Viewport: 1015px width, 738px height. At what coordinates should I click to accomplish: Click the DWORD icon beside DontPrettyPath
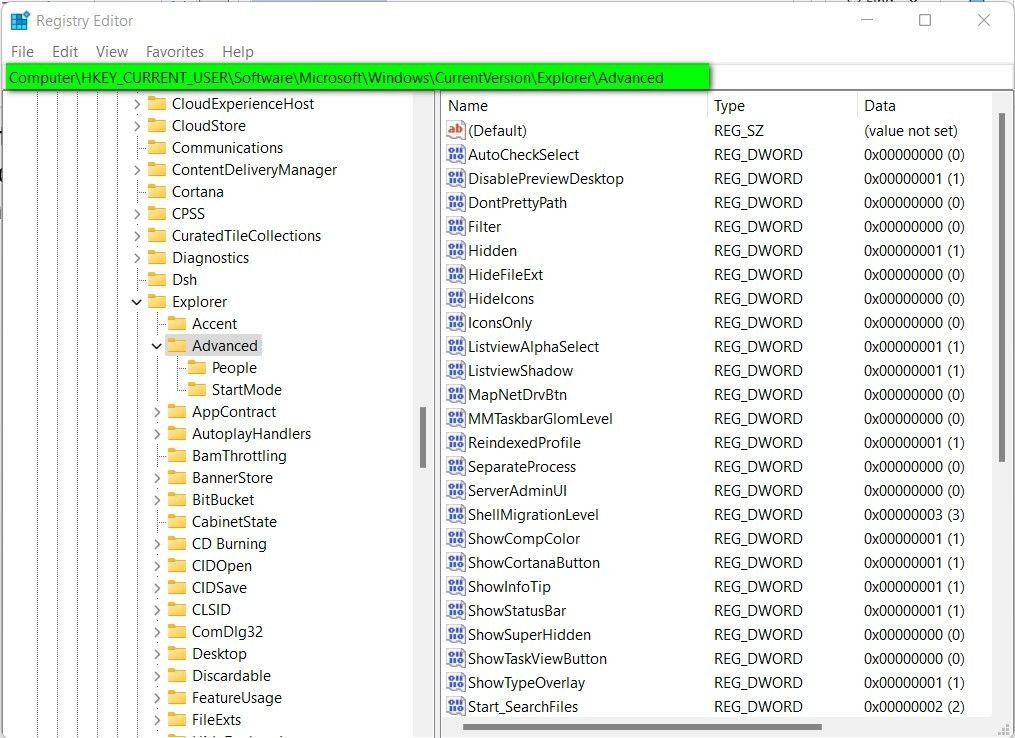pos(456,202)
